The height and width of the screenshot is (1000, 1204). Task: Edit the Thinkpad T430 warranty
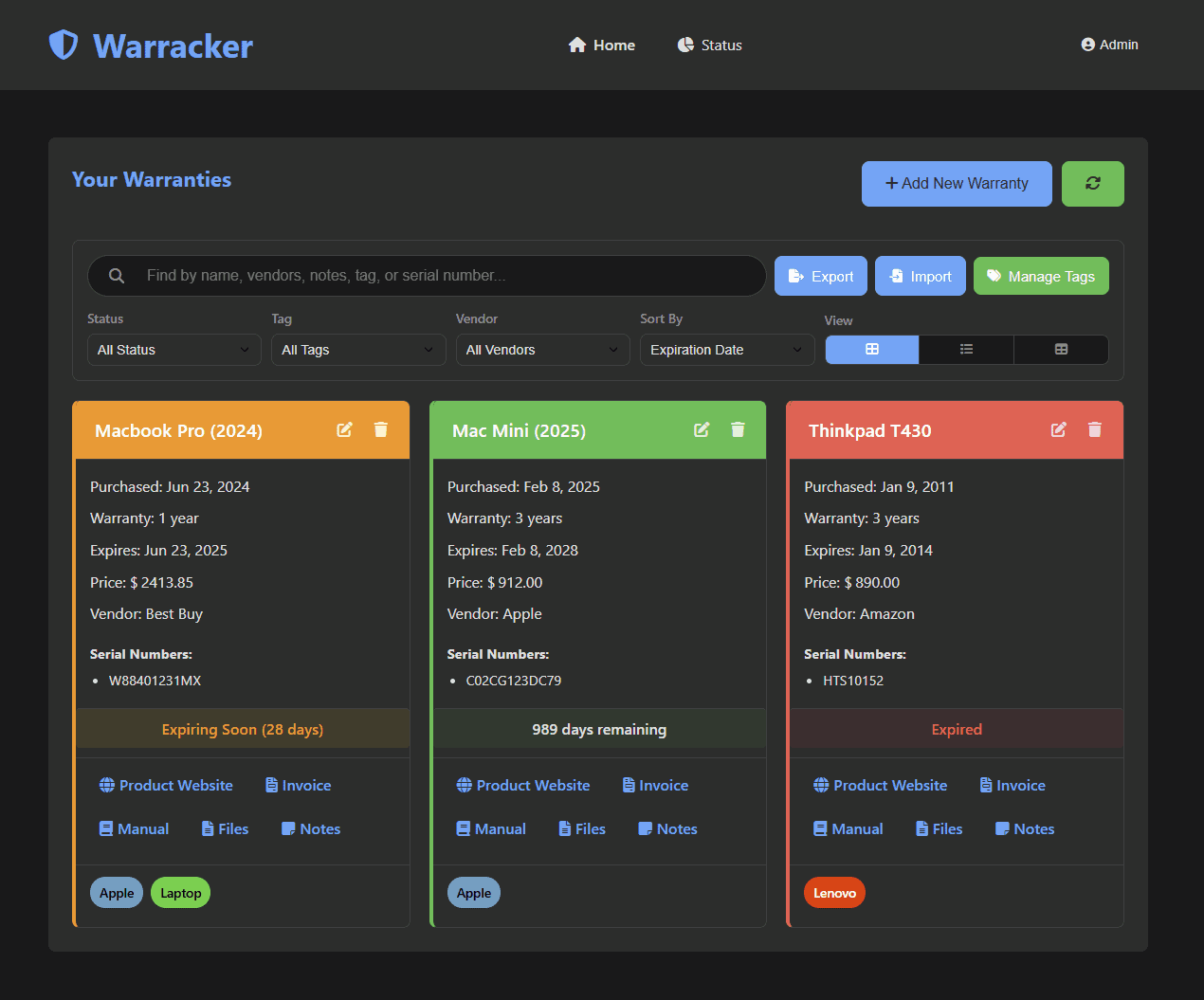[1059, 429]
